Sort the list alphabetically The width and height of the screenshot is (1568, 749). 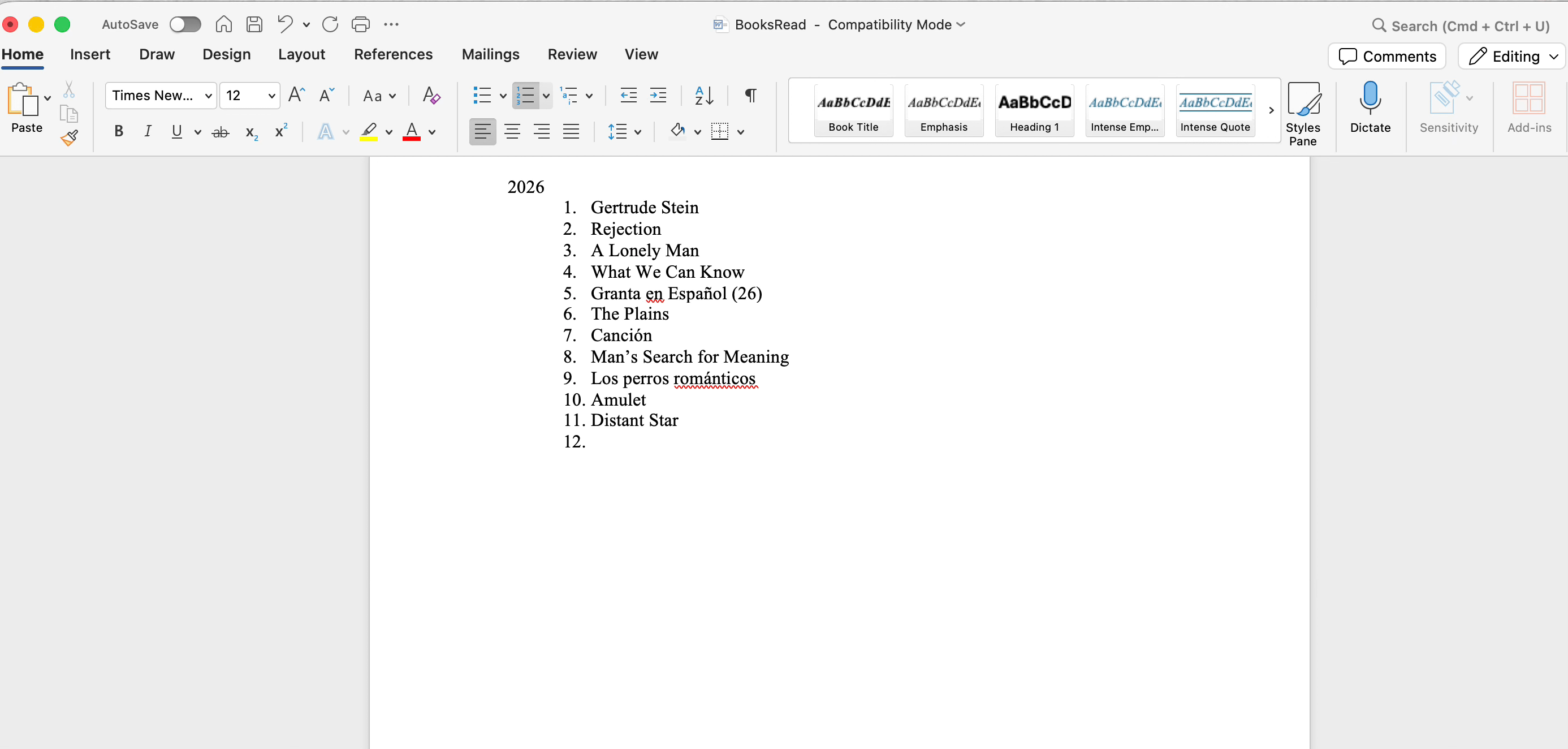(703, 95)
